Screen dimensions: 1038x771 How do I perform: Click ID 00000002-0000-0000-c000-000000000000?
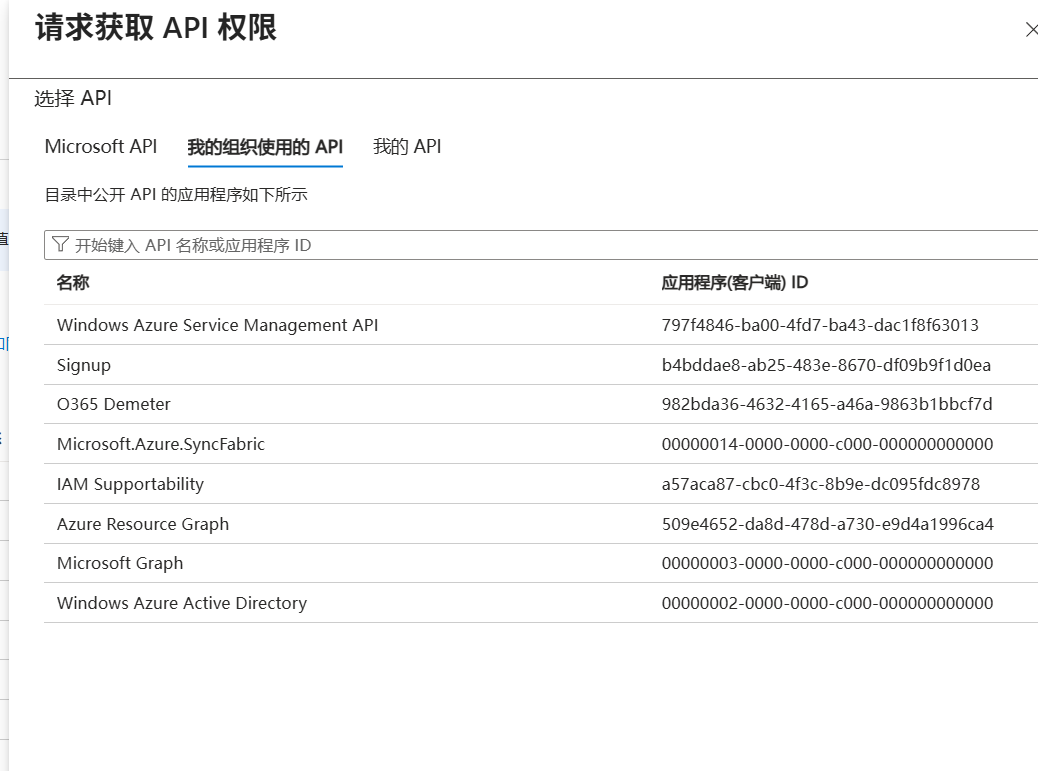[x=827, y=603]
